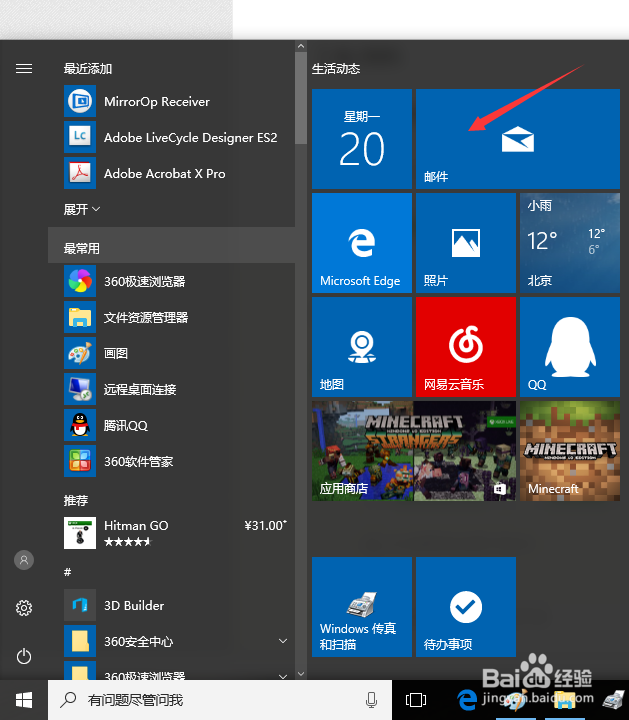Click the app list scroll up arrow

(x=301, y=46)
